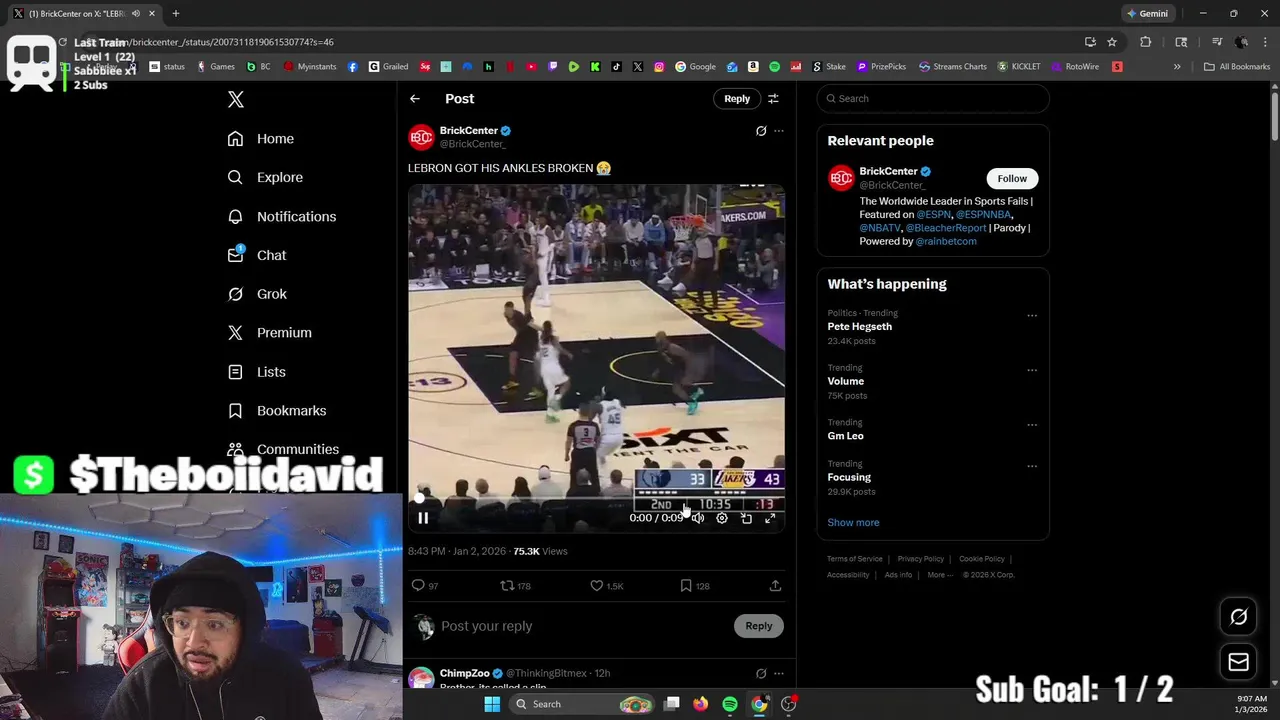The image size is (1280, 720).
Task: Open @rainbetcom link in bio
Action: 946,241
